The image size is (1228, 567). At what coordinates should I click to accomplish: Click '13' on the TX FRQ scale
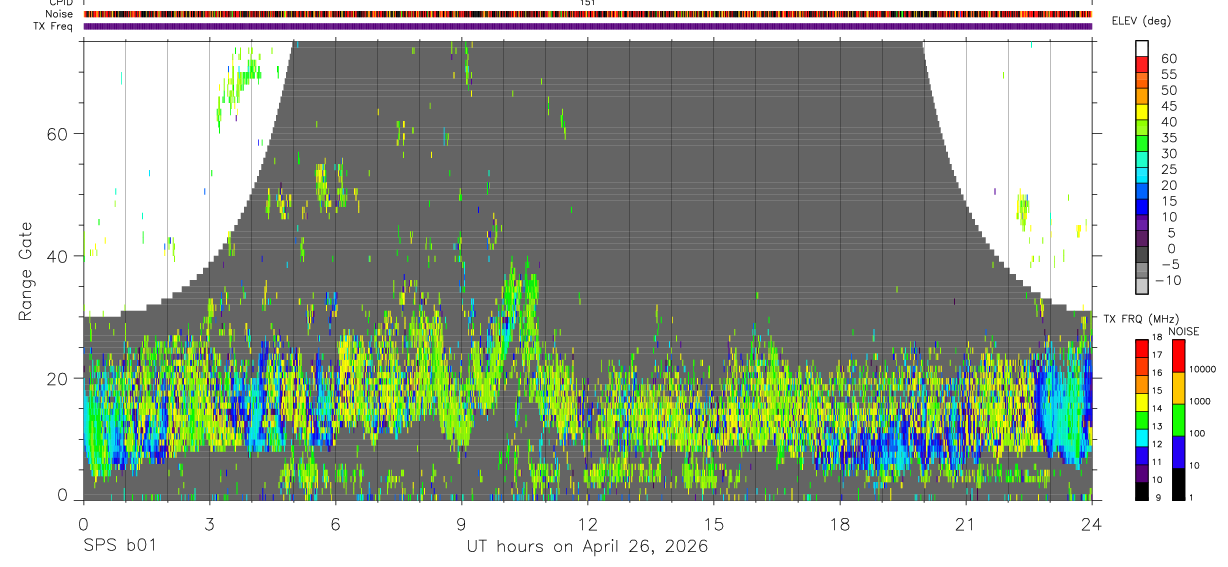click(x=1156, y=426)
